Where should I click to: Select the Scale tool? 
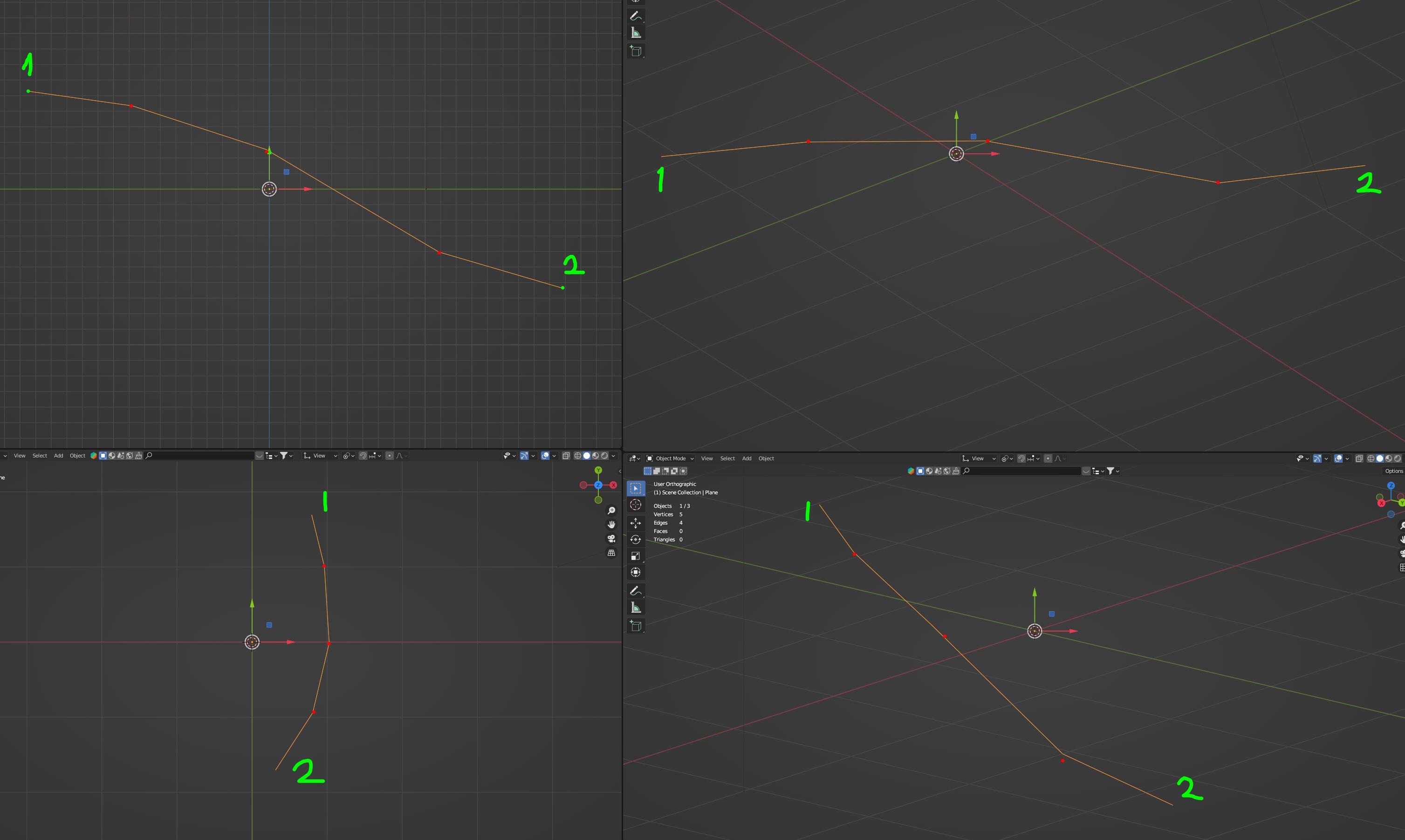tap(636, 556)
